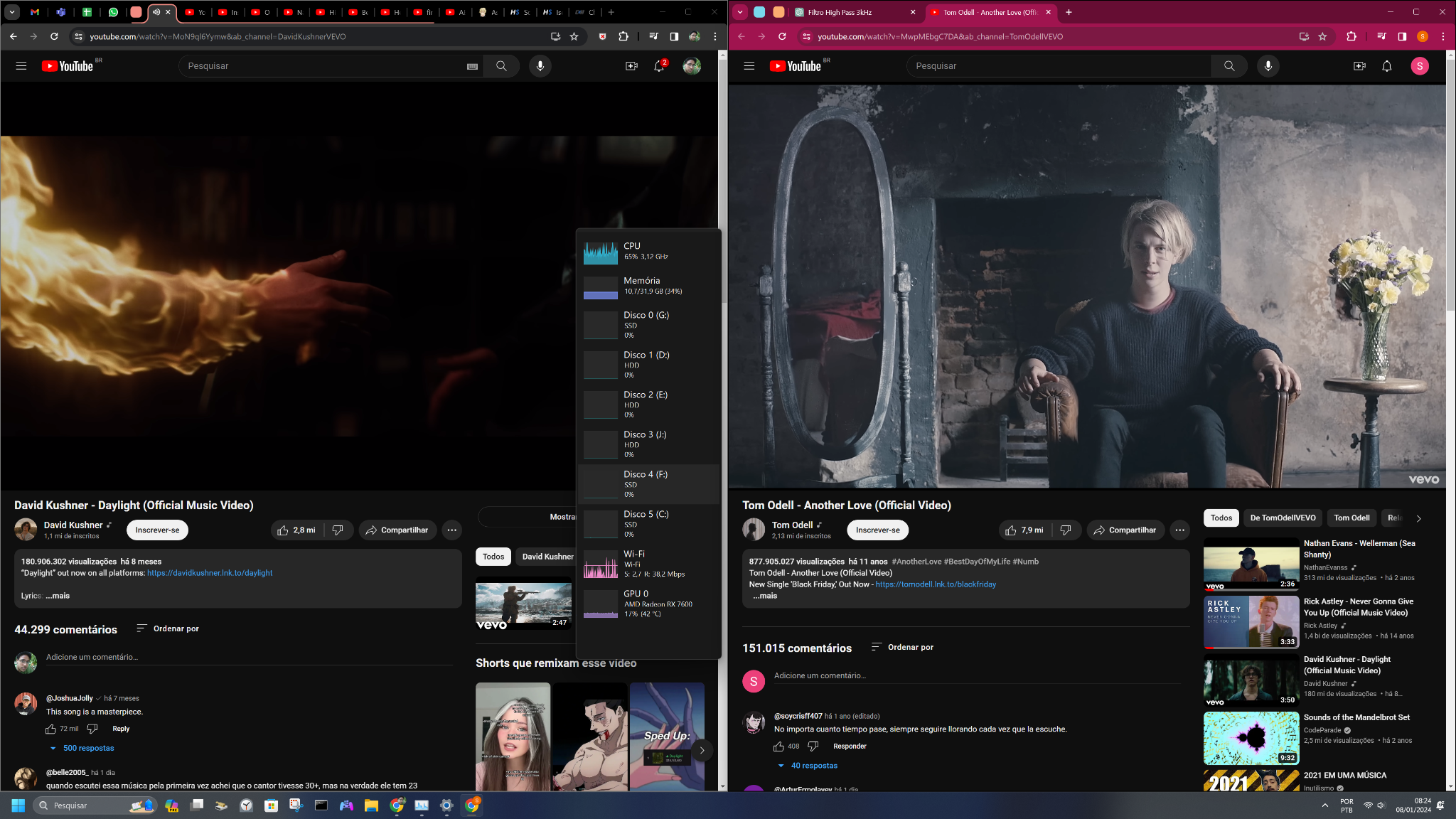Expand Another Love description with ...mais

[765, 596]
